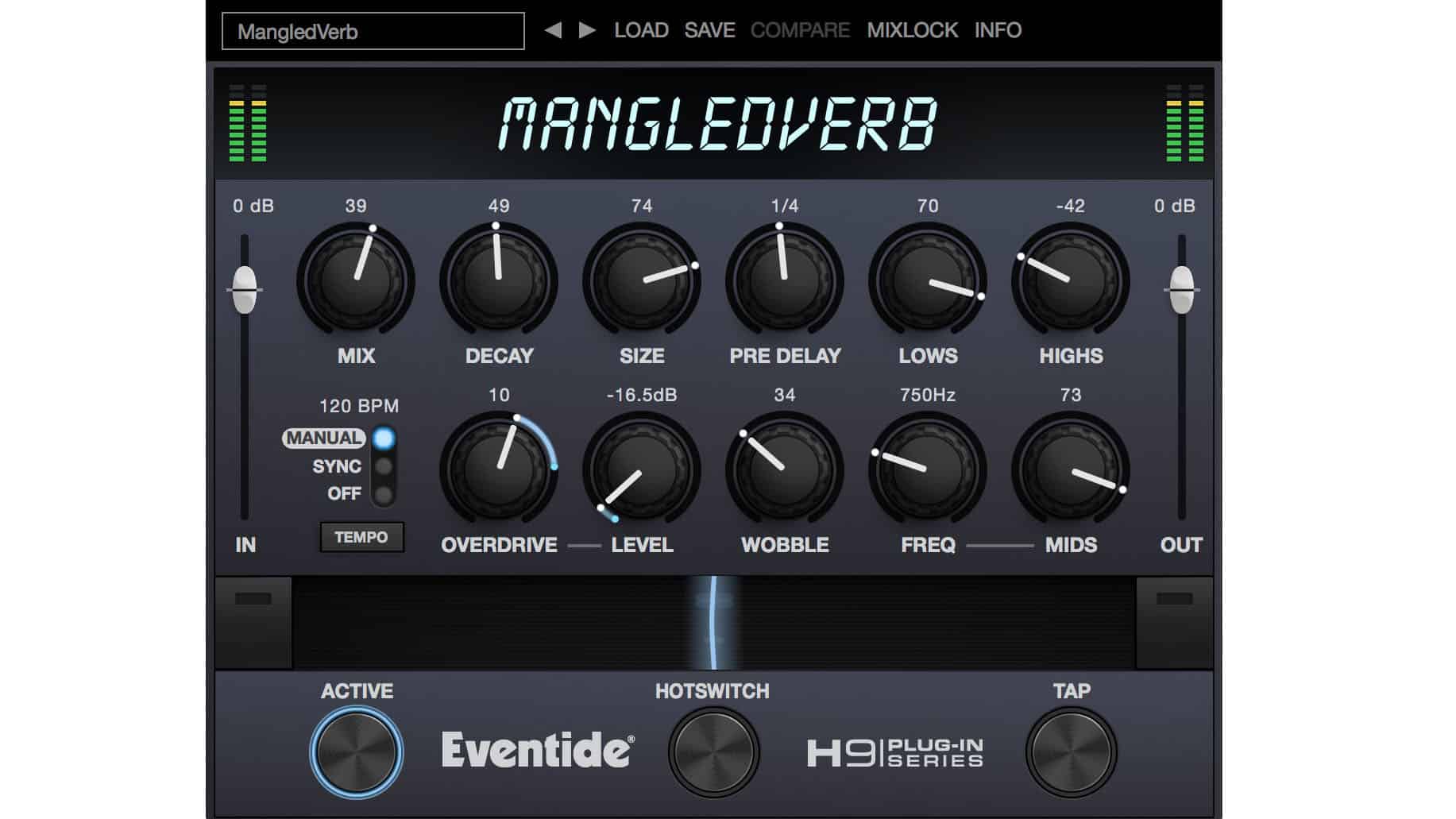Click the 39 MIX value

coord(356,206)
